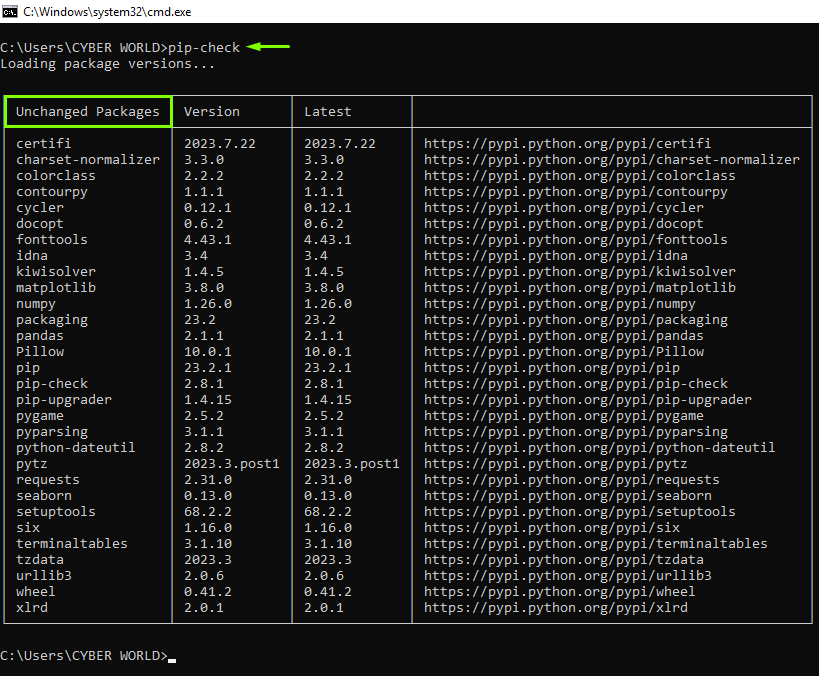This screenshot has width=819, height=676.
Task: Open the pandas PyPI URL
Action: pyautogui.click(x=564, y=335)
